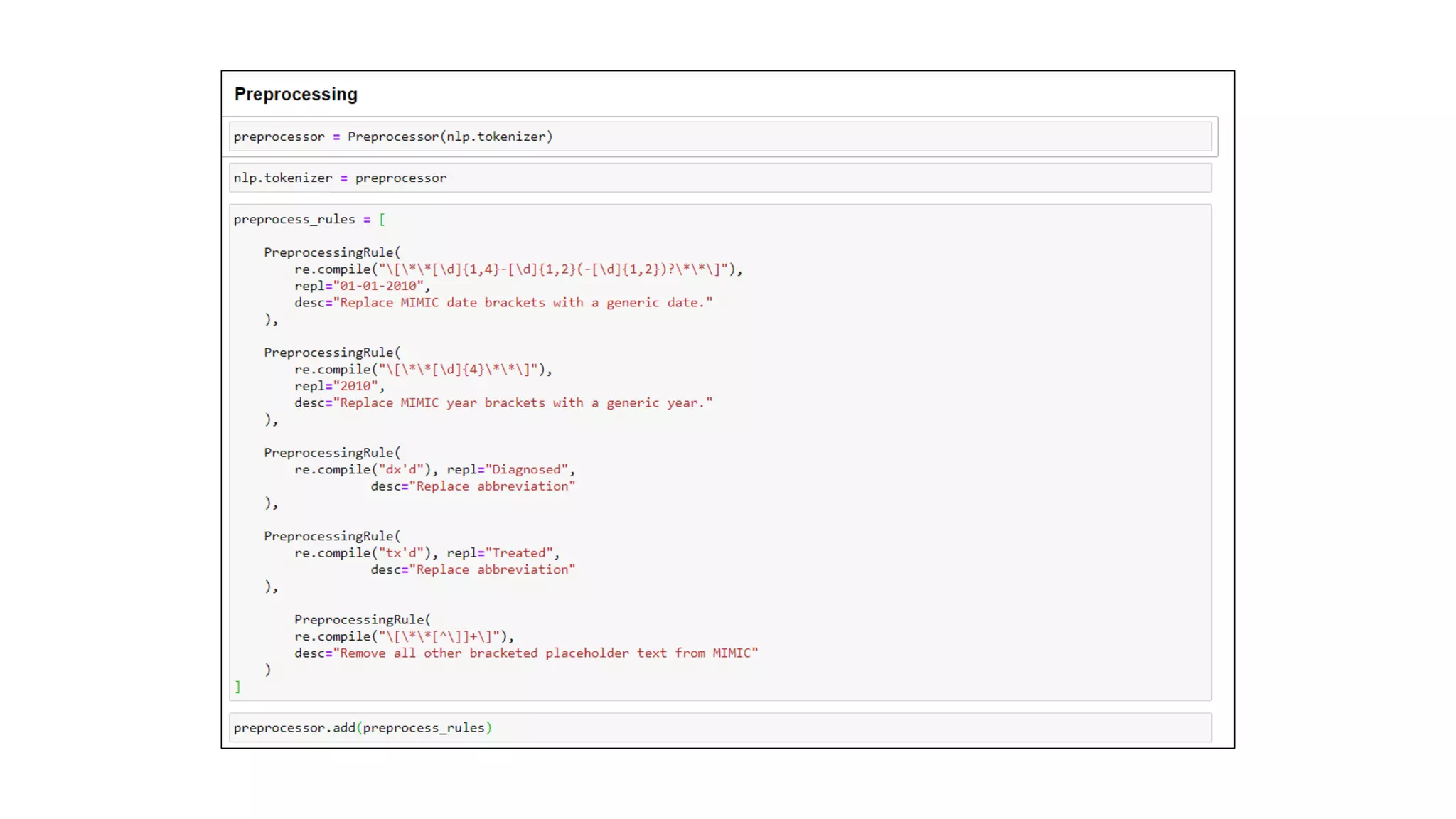This screenshot has height=819, width=1456.
Task: Click the 'generic year' description string
Action: tap(525, 403)
